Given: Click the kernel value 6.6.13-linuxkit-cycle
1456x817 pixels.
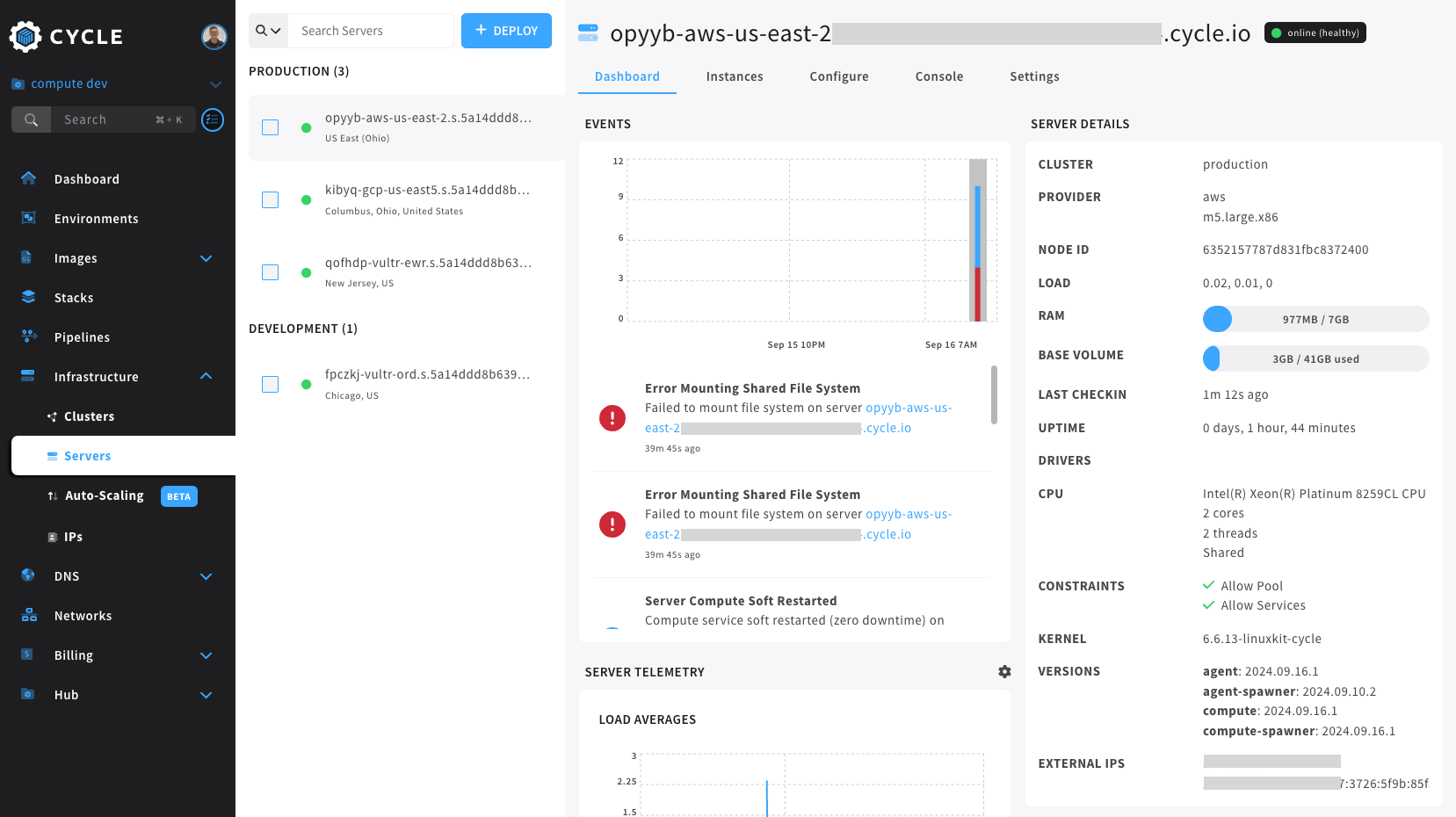Looking at the screenshot, I should [1262, 639].
